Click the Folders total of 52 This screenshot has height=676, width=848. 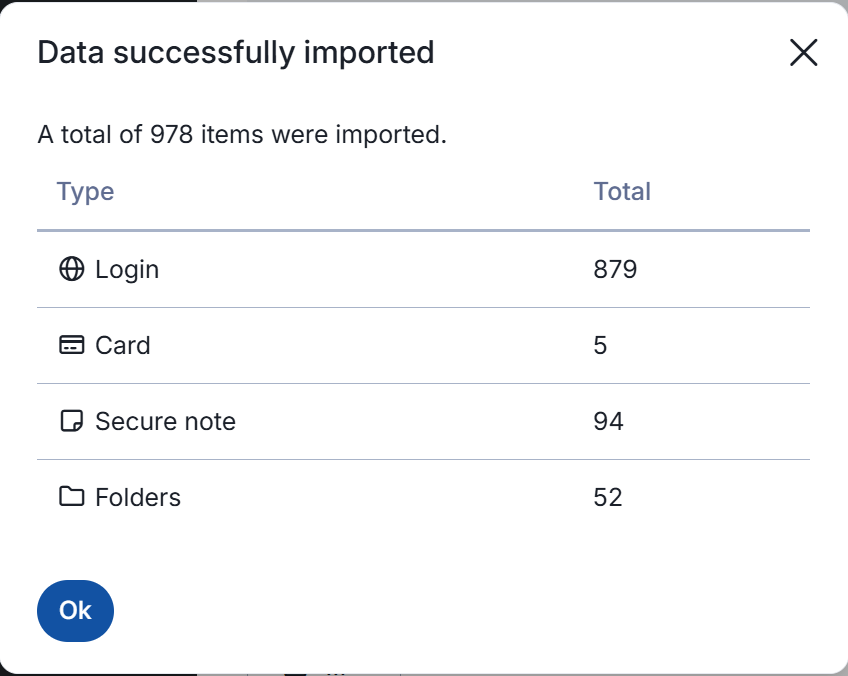tap(608, 497)
